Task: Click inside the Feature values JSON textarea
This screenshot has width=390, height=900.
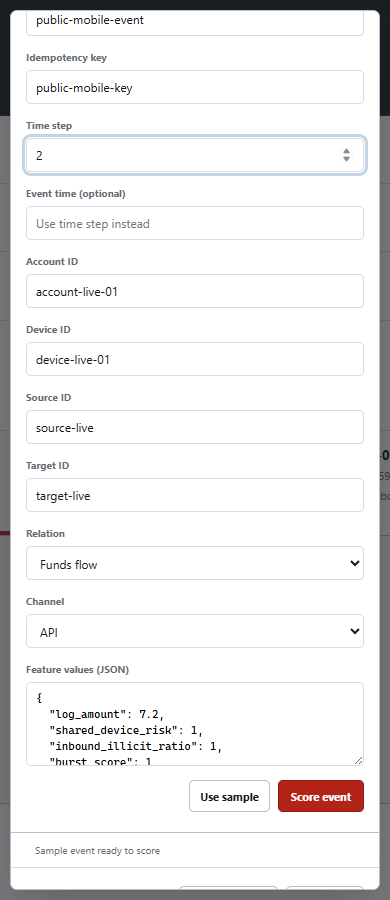Action: point(195,724)
